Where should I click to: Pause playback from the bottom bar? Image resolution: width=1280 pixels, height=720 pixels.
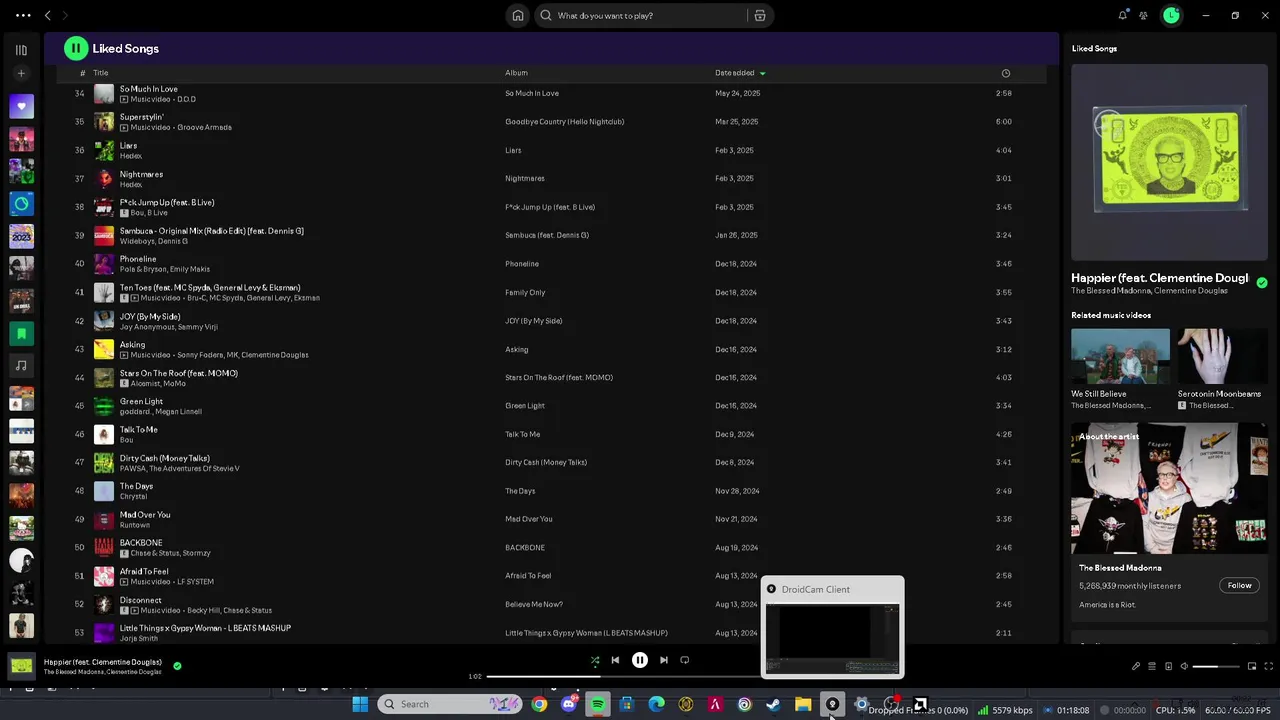click(x=640, y=660)
